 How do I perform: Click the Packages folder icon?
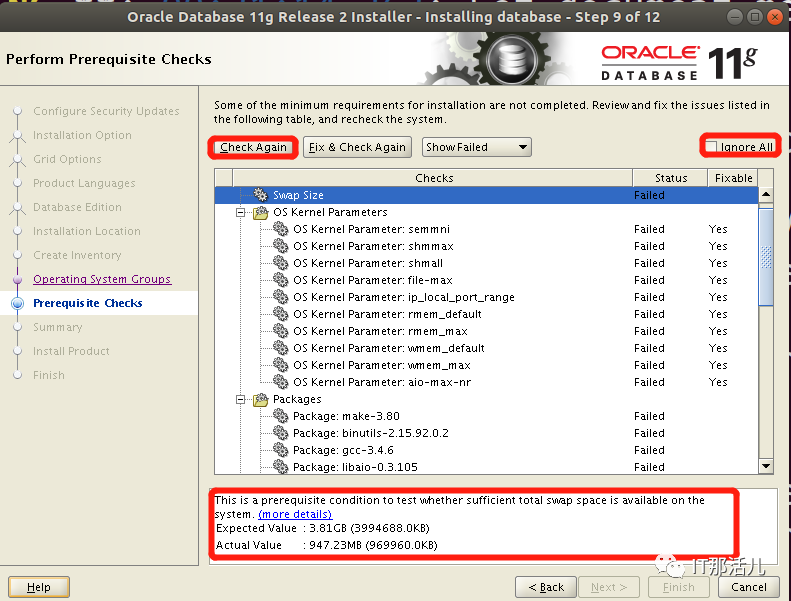point(260,399)
